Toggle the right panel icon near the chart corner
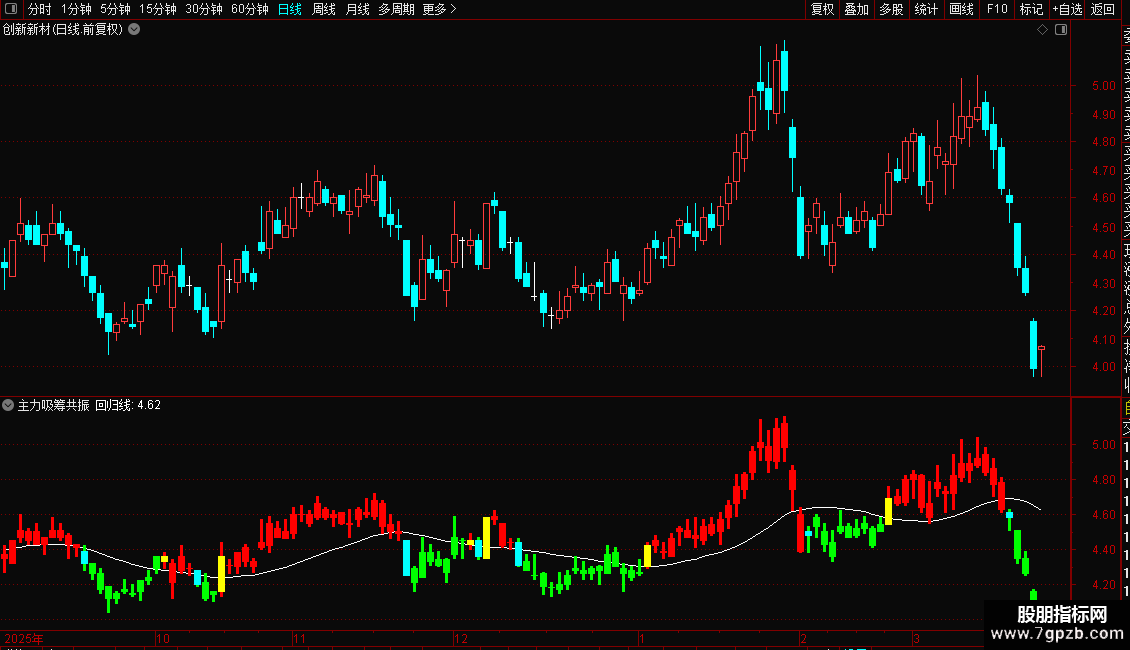The width and height of the screenshot is (1130, 650). click(1061, 30)
